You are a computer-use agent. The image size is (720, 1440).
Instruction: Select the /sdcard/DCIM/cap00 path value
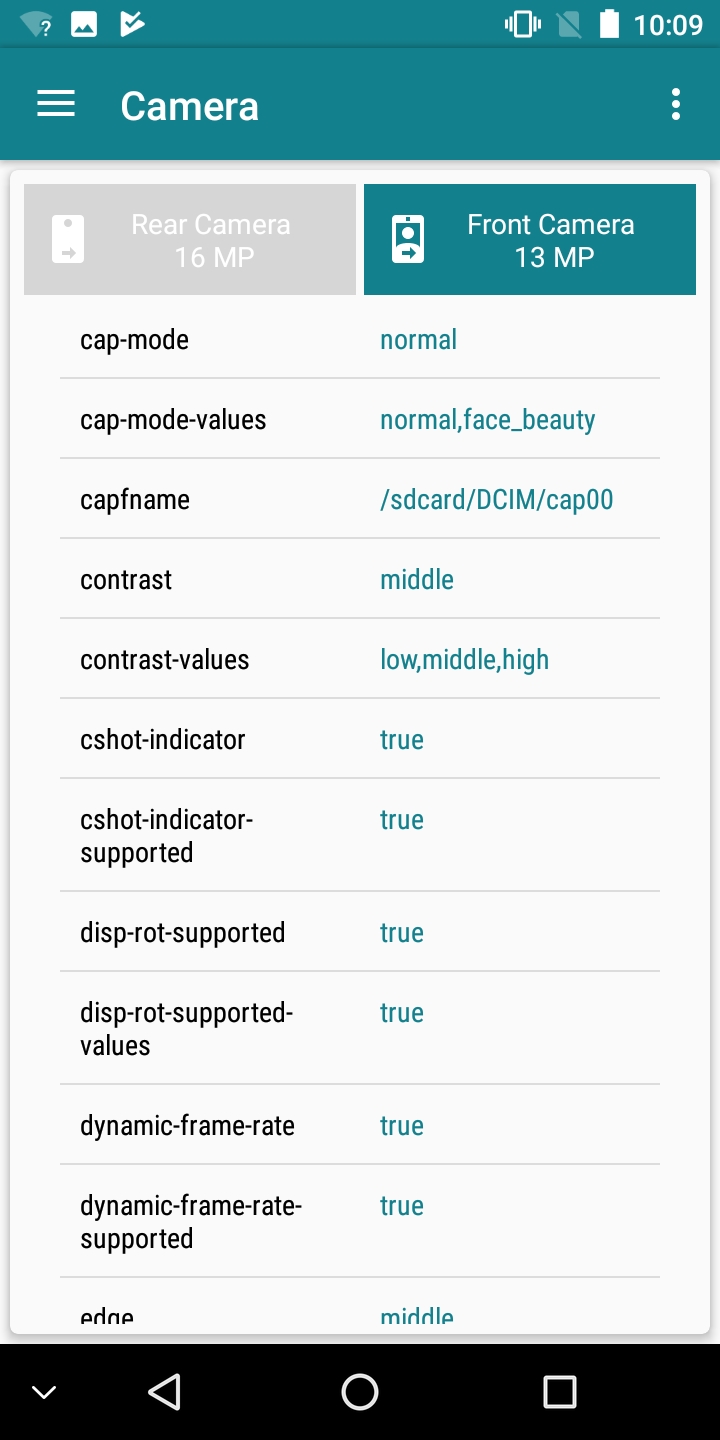(x=496, y=500)
